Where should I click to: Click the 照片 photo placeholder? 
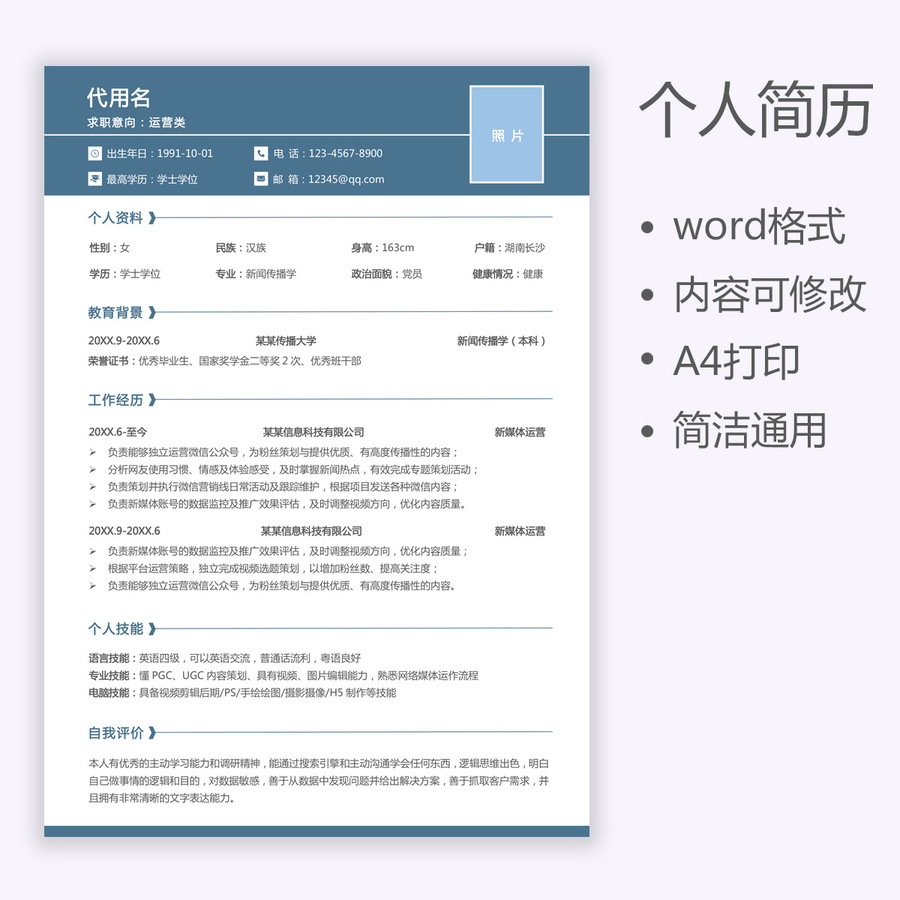[507, 135]
